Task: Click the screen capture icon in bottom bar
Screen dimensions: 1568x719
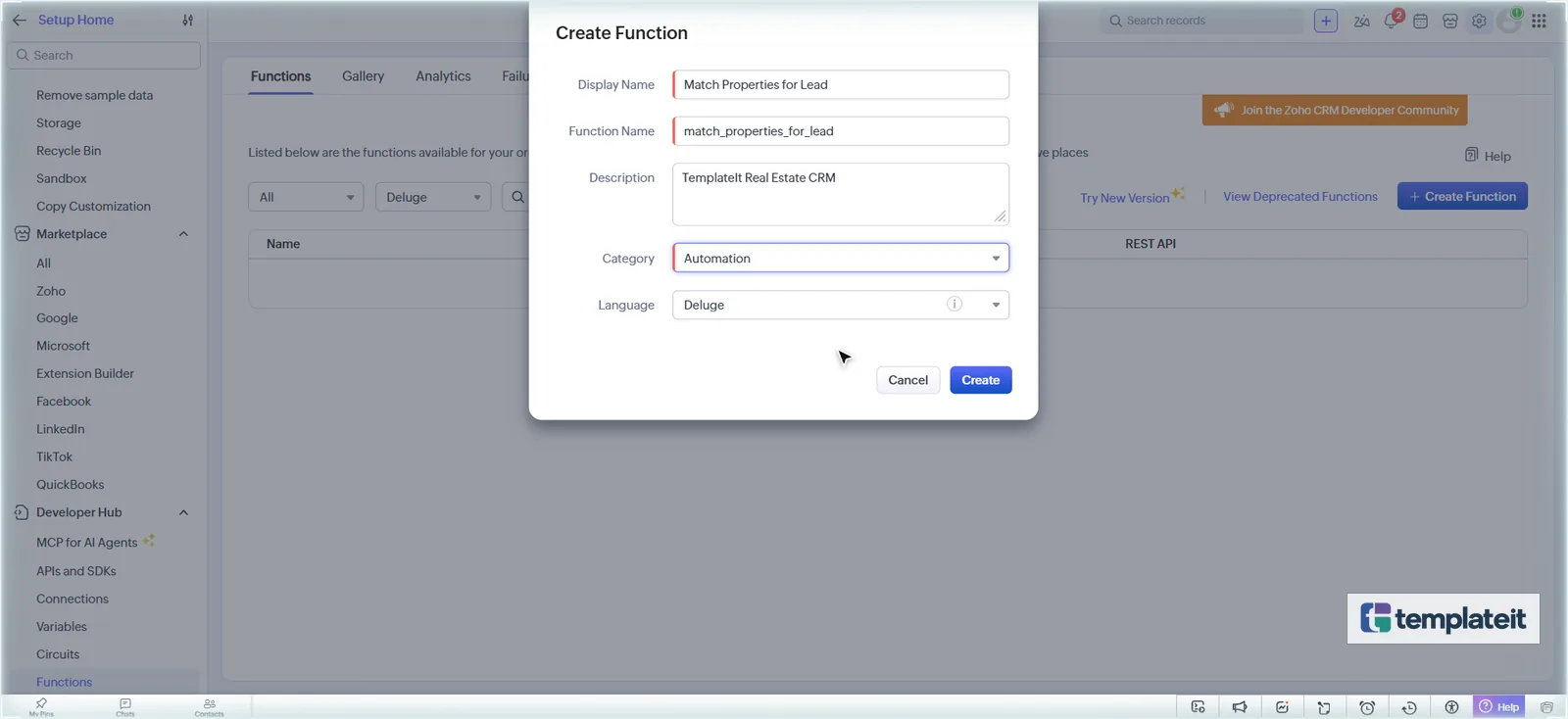Action: click(x=1198, y=707)
